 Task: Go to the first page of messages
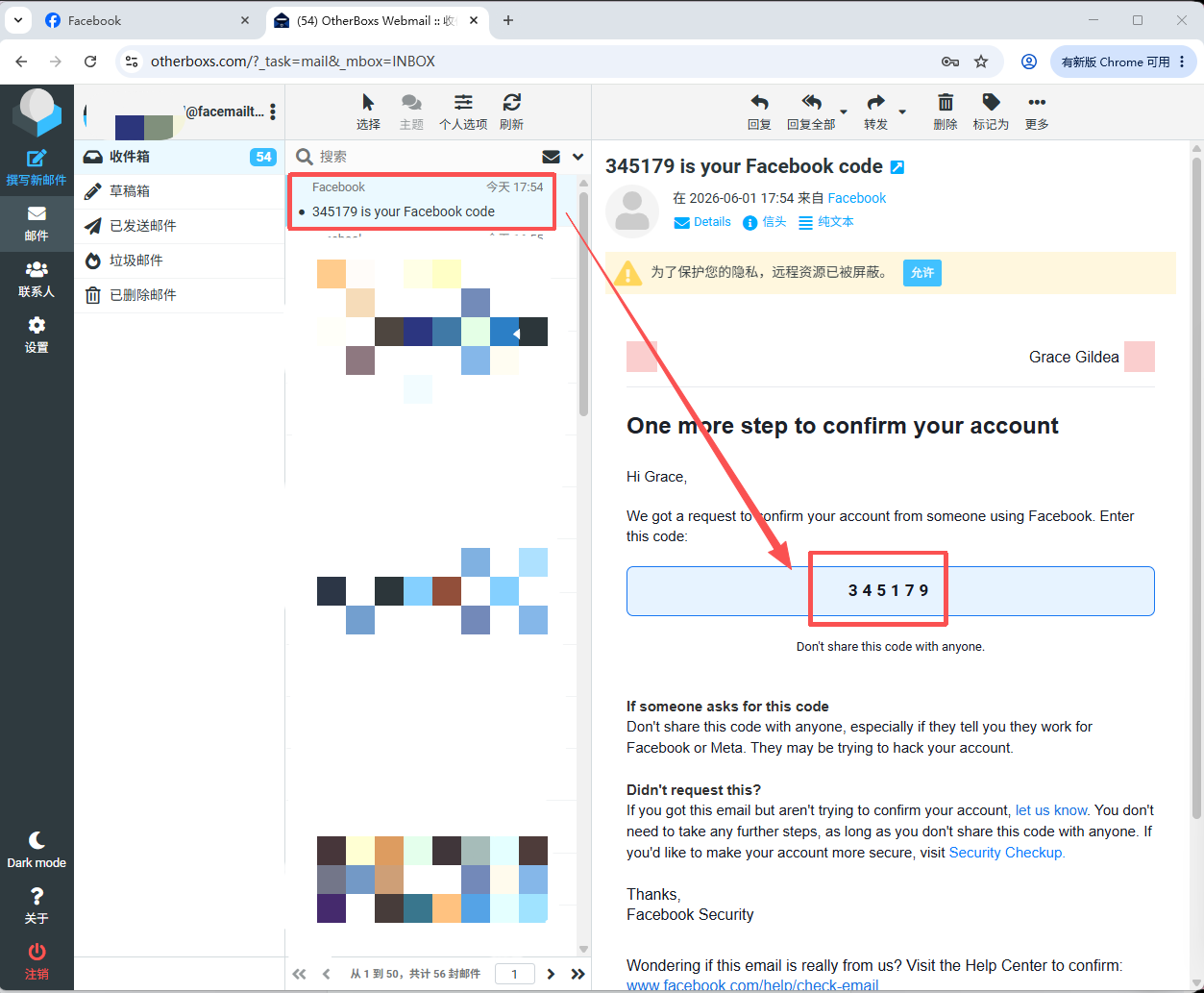point(300,974)
